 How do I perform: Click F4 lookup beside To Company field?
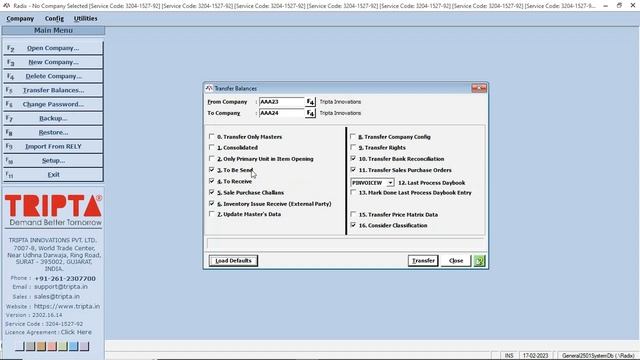pyautogui.click(x=310, y=113)
